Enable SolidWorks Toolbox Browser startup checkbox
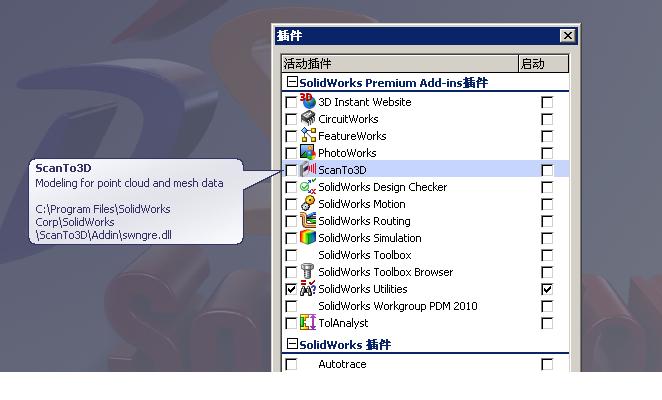Image resolution: width=662 pixels, height=400 pixels. tap(547, 272)
